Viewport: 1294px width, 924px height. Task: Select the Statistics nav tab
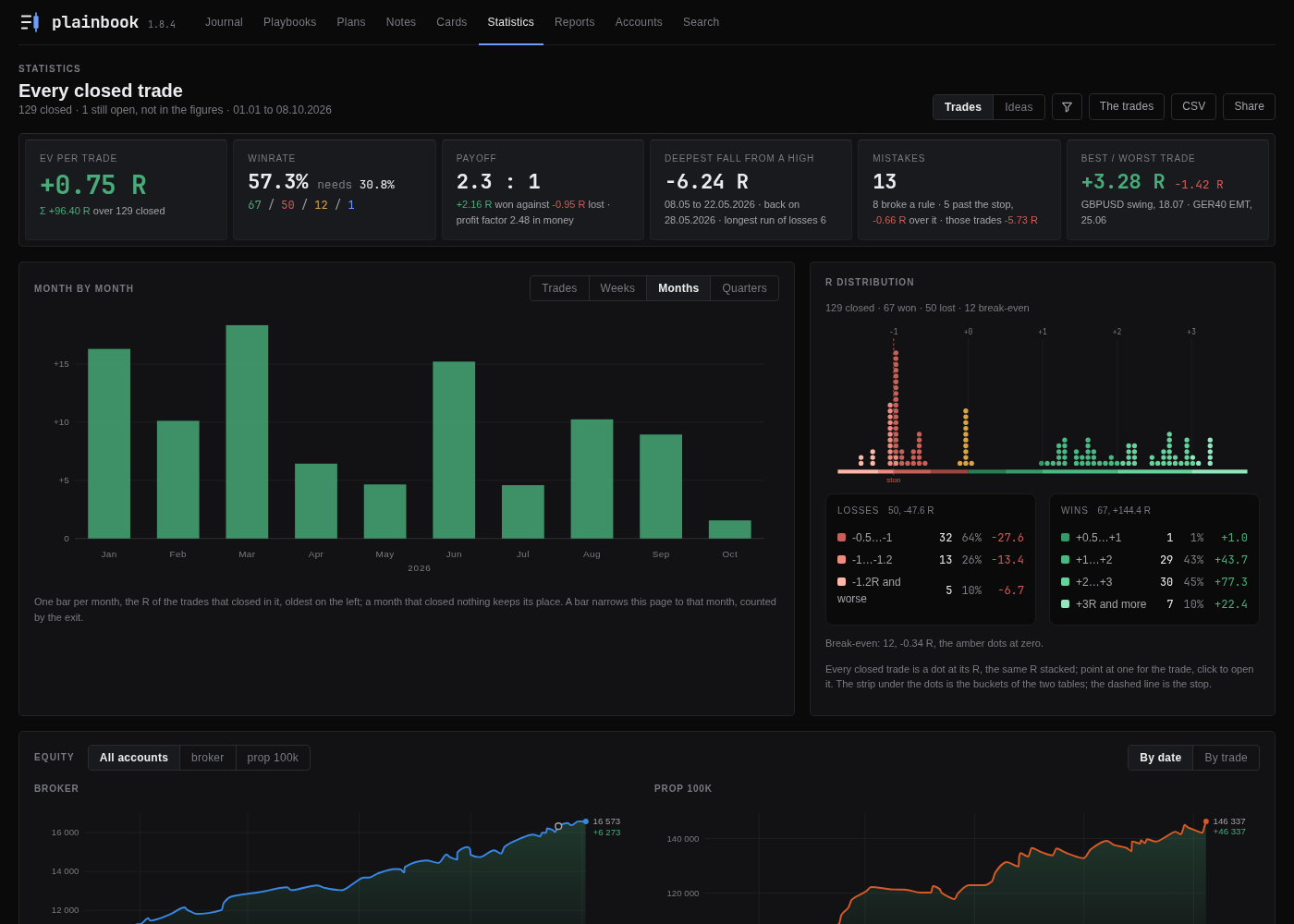click(x=511, y=22)
